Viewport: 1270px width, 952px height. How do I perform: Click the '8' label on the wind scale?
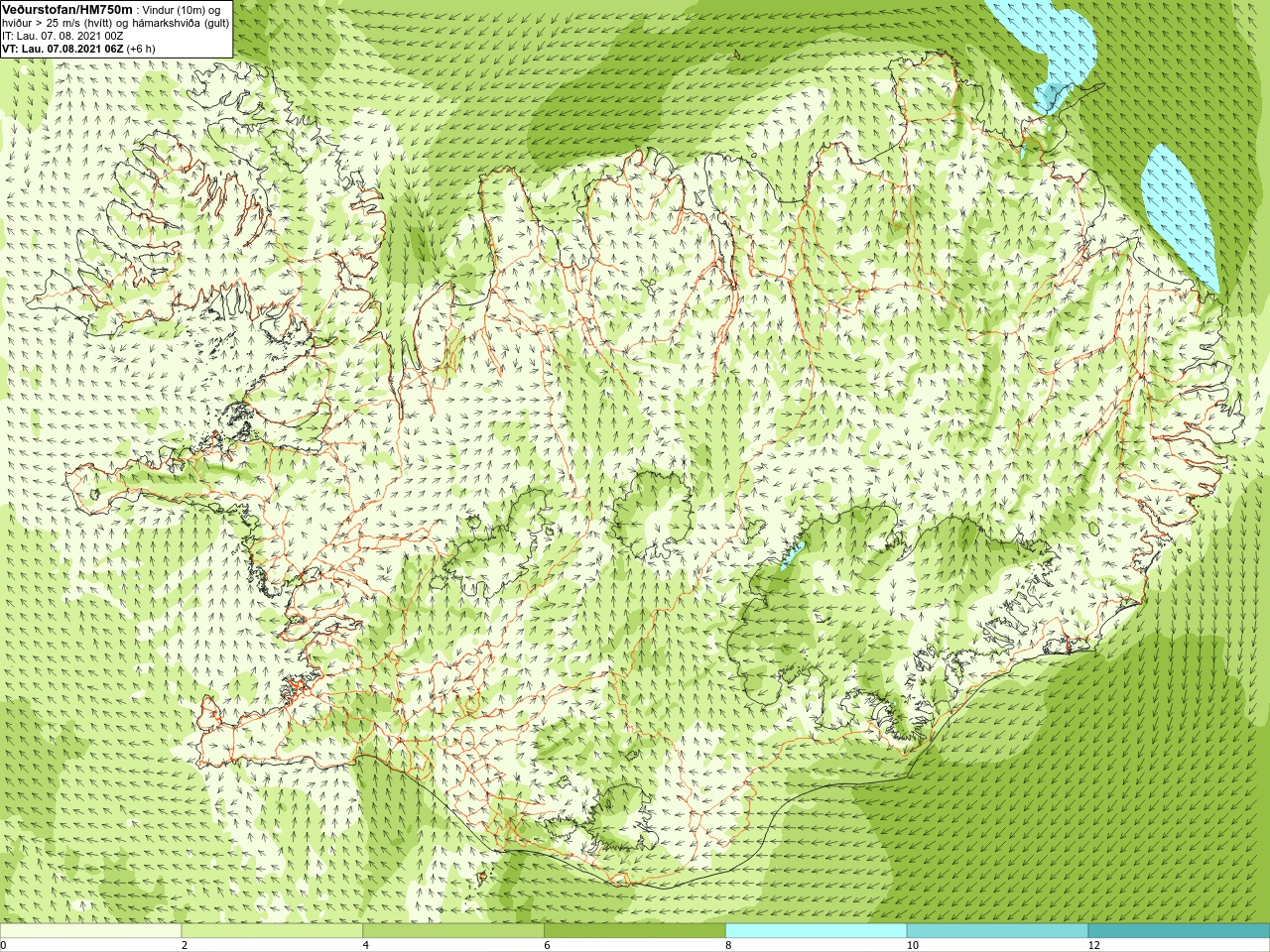coord(728,945)
